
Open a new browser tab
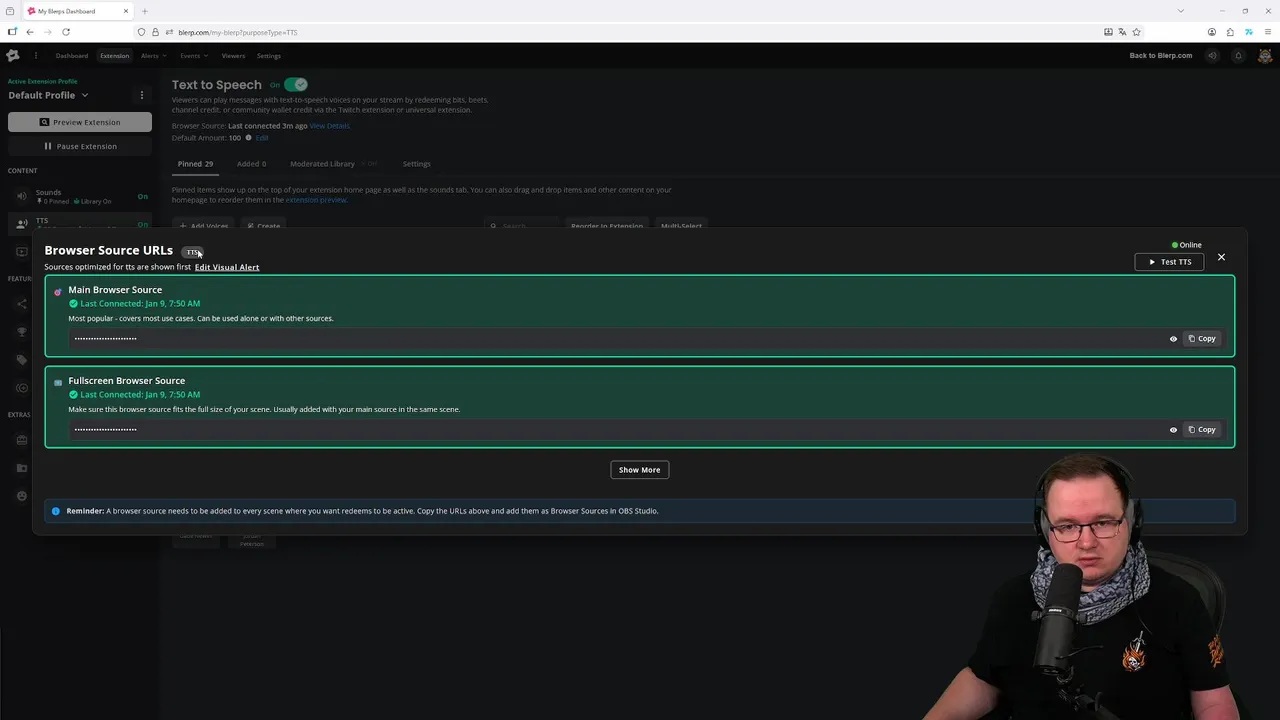(144, 11)
